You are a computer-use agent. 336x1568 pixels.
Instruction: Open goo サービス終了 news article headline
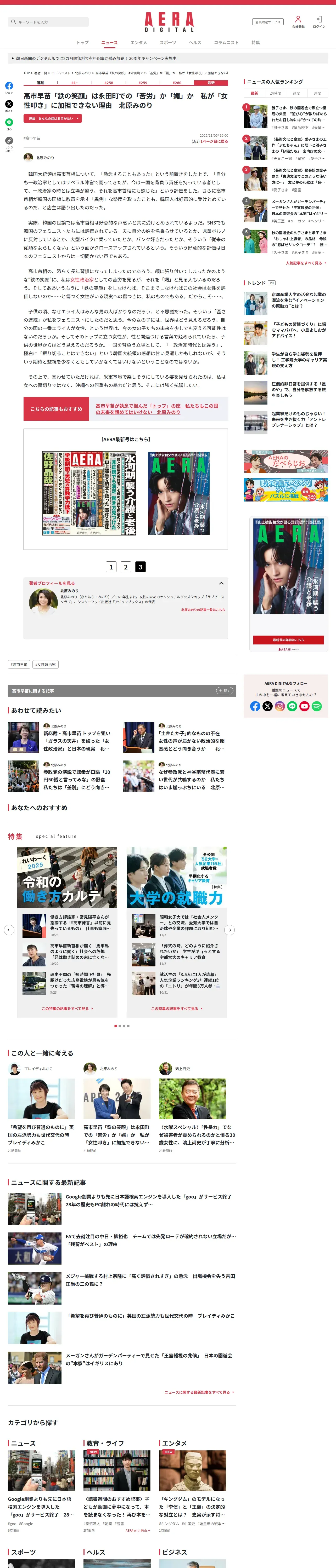pos(149,1200)
